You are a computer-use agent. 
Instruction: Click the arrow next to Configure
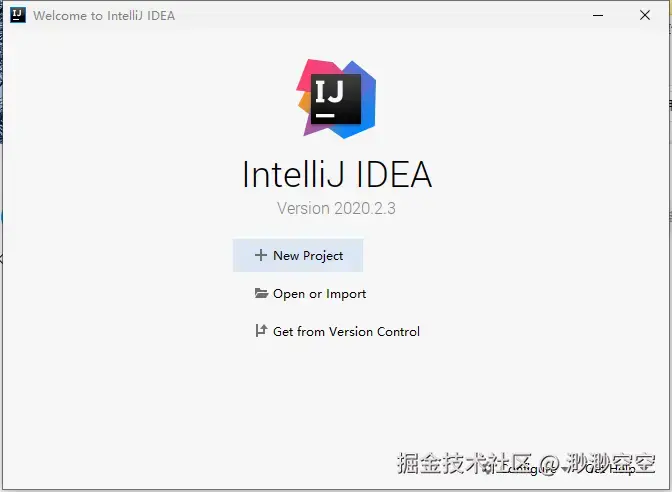(565, 469)
